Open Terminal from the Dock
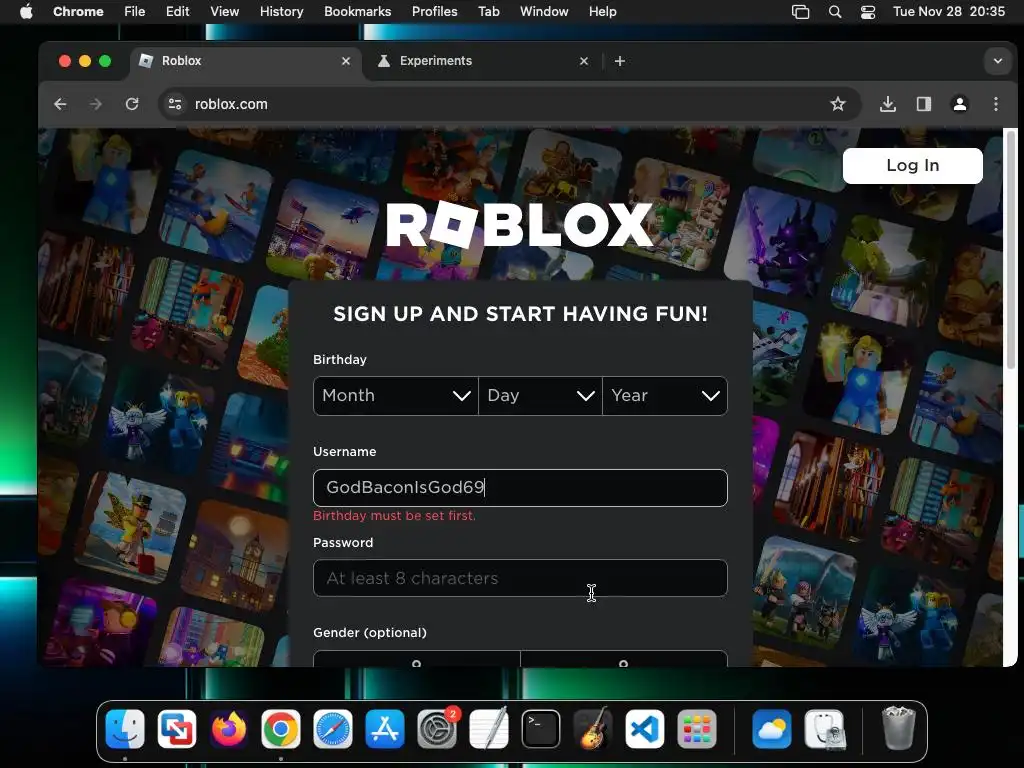Image resolution: width=1024 pixels, height=768 pixels. (541, 729)
